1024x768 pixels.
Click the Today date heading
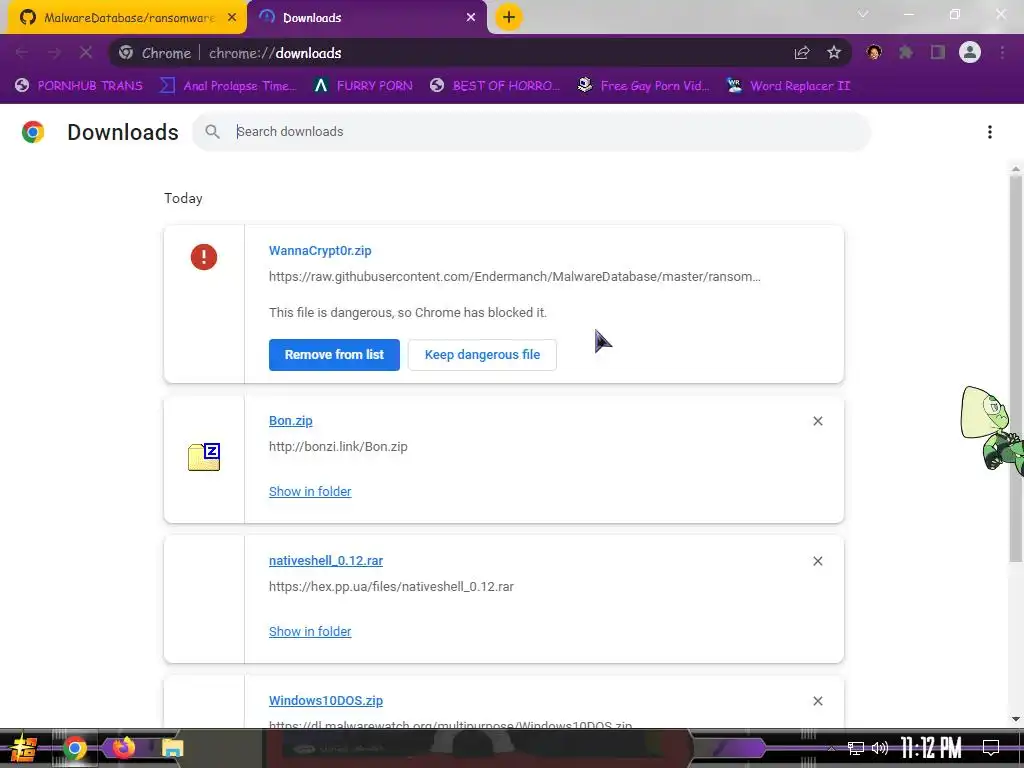(x=184, y=199)
